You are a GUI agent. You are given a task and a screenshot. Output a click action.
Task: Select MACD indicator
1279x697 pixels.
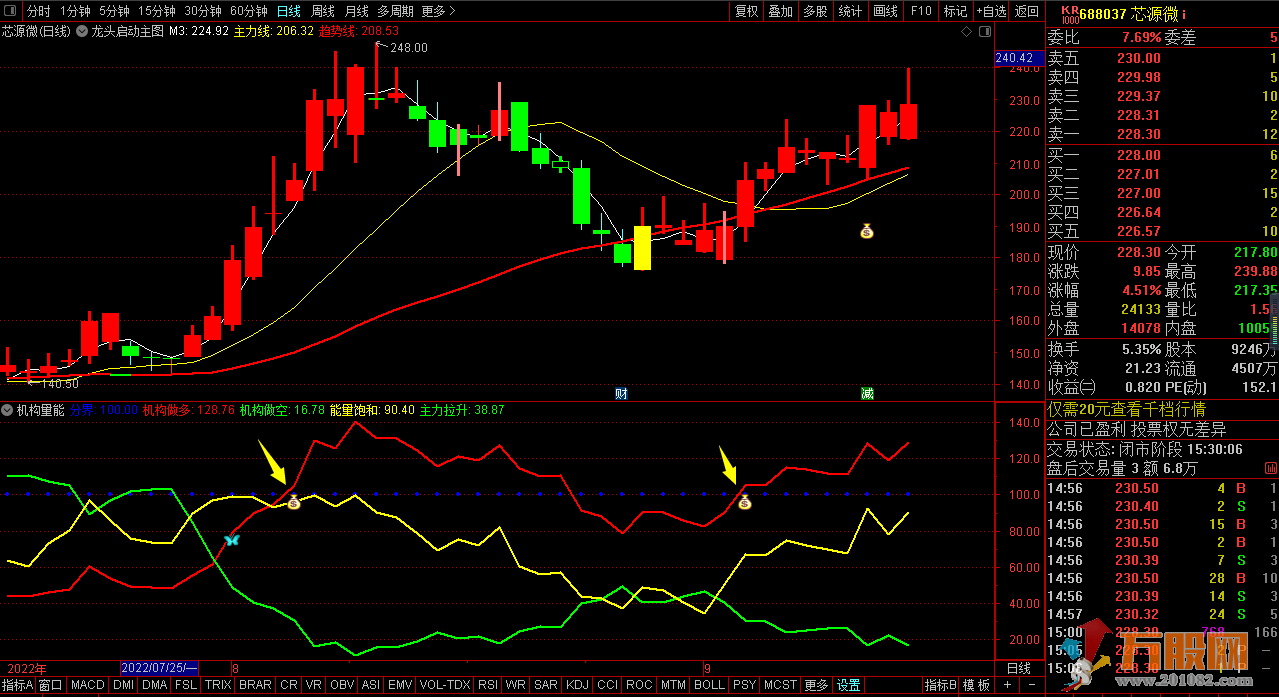pyautogui.click(x=88, y=685)
